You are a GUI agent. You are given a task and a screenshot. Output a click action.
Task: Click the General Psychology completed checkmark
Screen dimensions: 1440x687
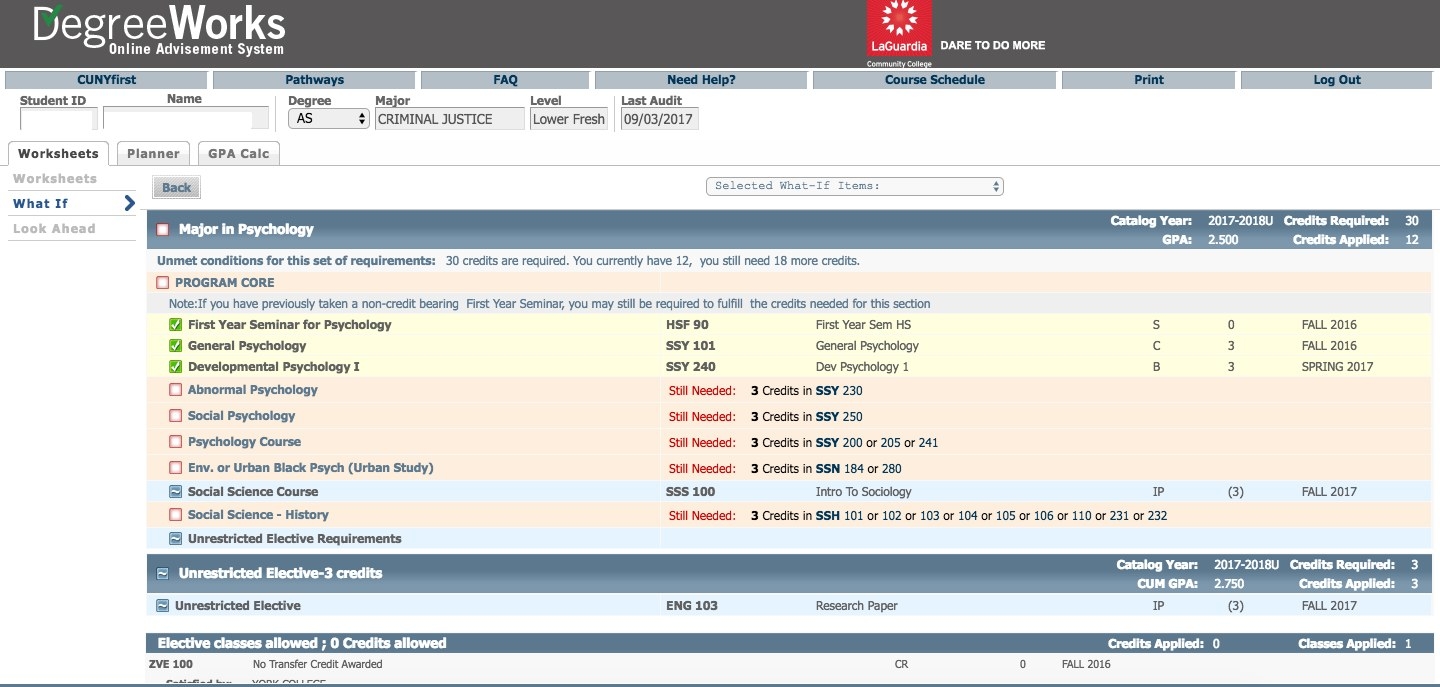point(175,346)
